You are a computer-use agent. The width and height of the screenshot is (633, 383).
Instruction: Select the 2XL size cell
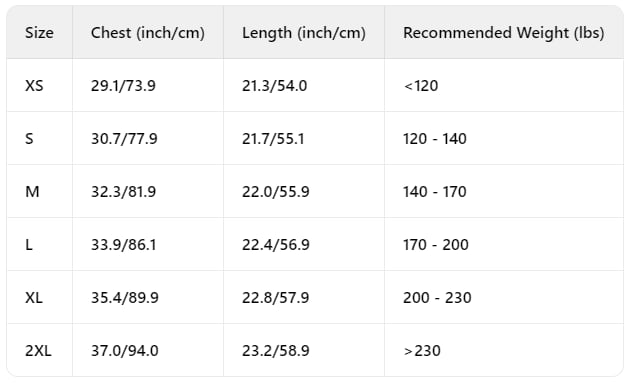(x=38, y=350)
